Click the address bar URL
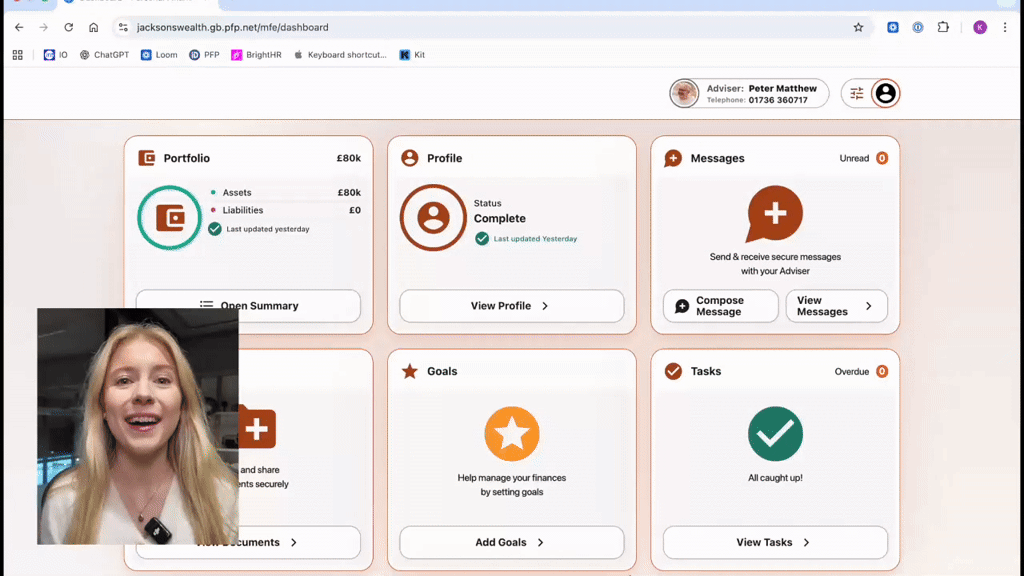This screenshot has width=1024, height=576. point(232,27)
